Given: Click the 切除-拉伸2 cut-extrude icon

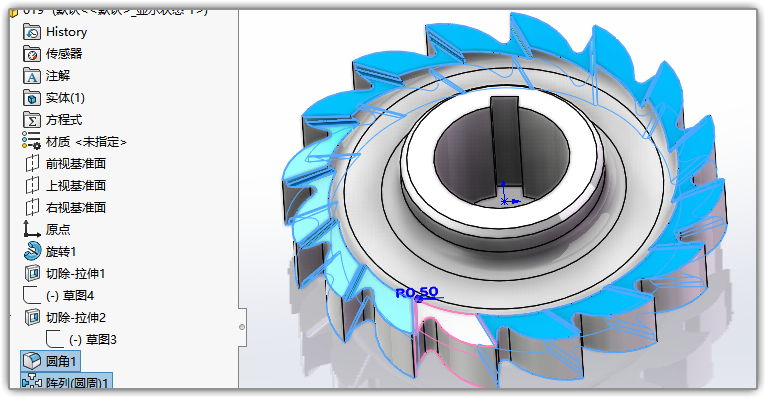Looking at the screenshot, I should 32,317.
